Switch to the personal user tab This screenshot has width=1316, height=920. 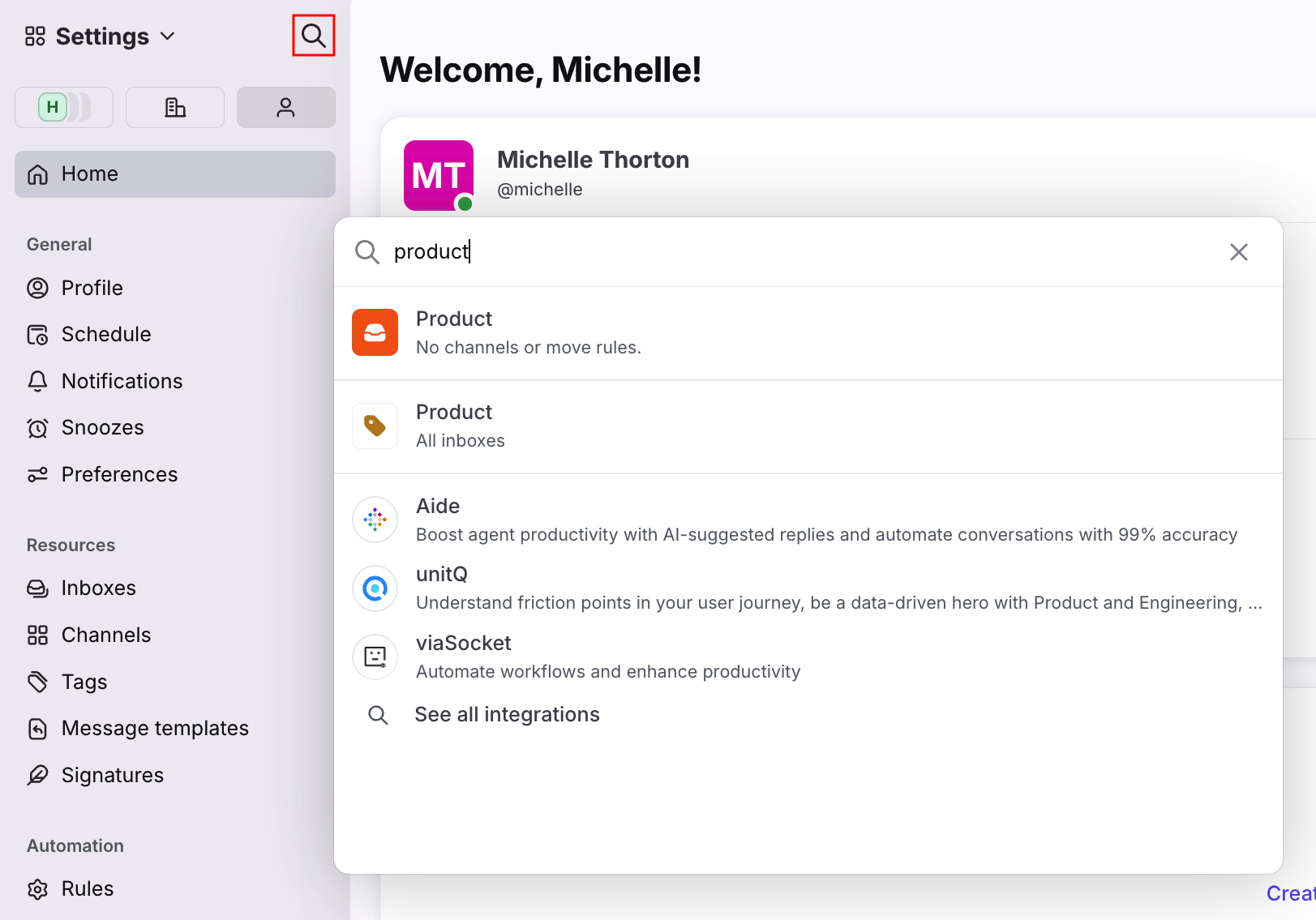point(286,107)
